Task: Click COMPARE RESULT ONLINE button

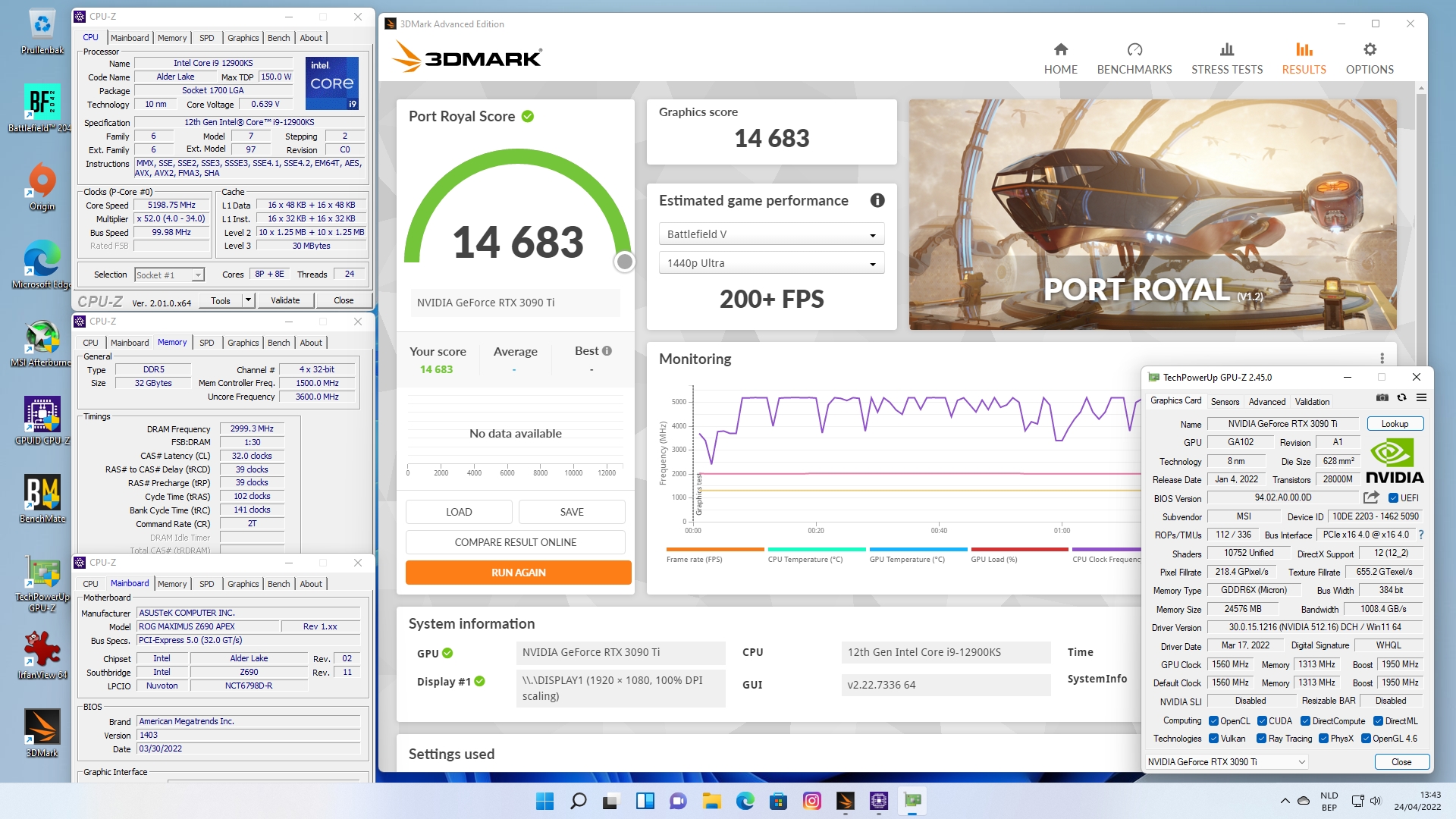Action: coord(516,542)
